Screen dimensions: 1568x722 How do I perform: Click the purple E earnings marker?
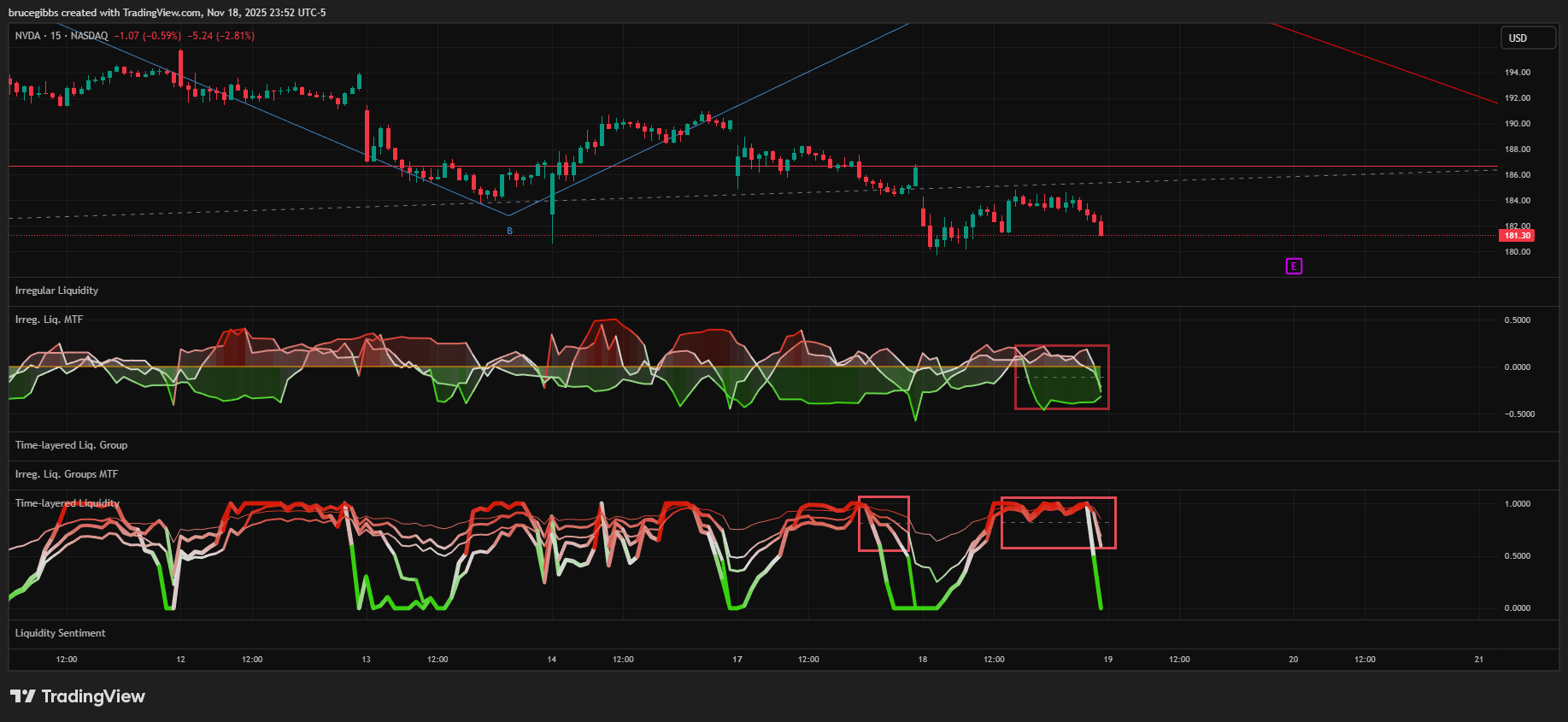tap(1294, 267)
